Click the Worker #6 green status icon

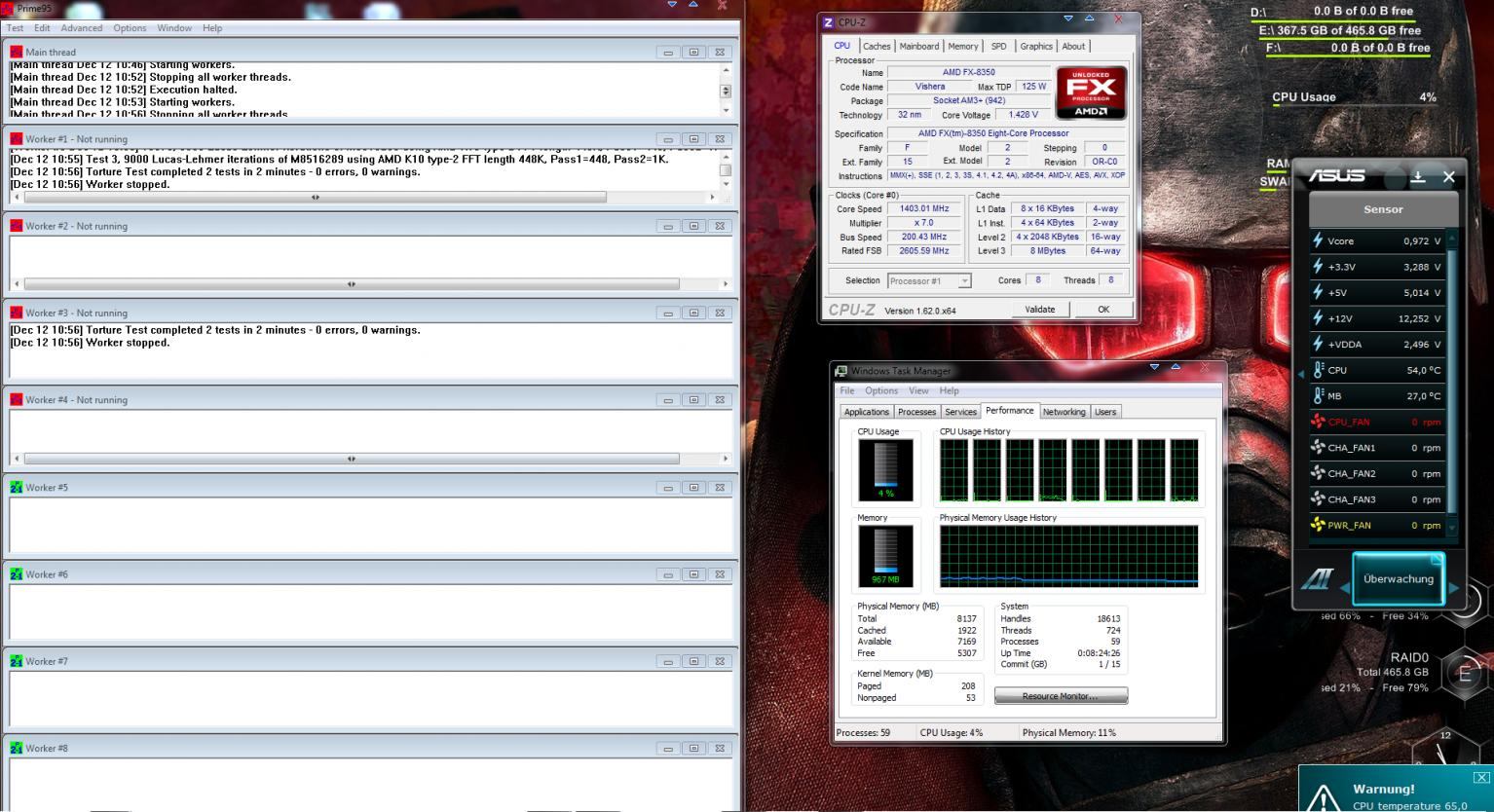point(16,573)
